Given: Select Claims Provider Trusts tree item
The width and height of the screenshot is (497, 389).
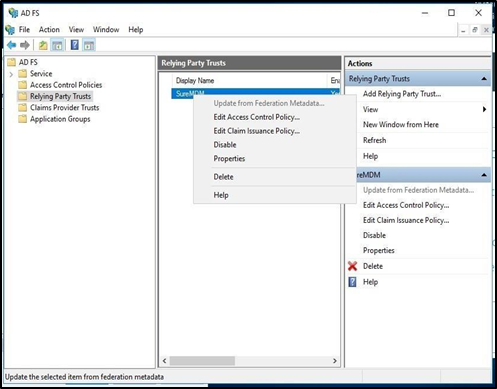Looking at the screenshot, I should [65, 107].
